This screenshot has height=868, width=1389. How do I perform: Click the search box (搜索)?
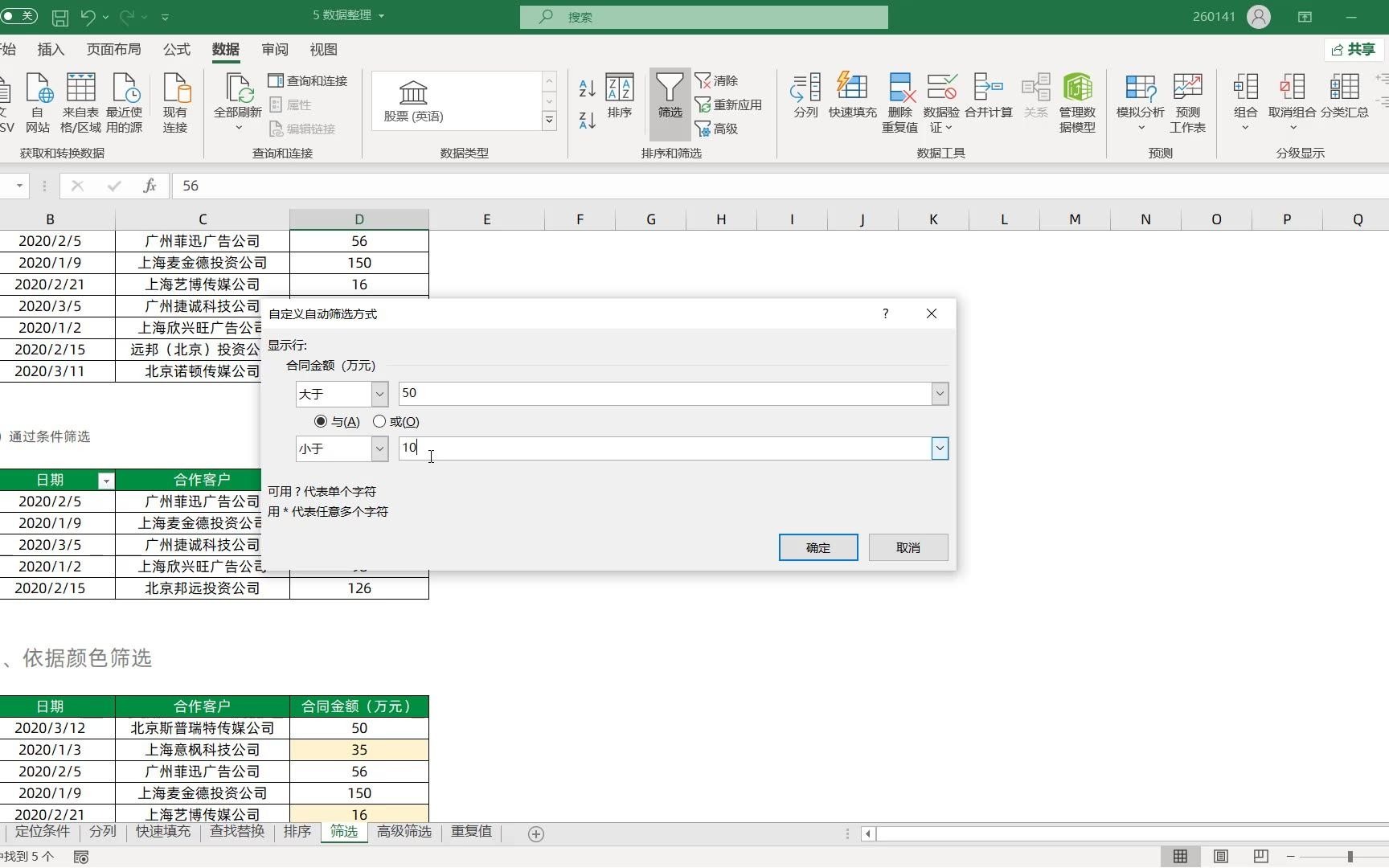(704, 17)
